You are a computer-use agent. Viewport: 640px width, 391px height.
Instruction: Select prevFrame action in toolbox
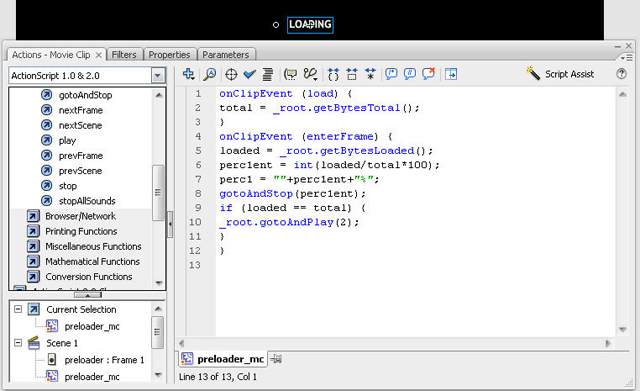80,156
